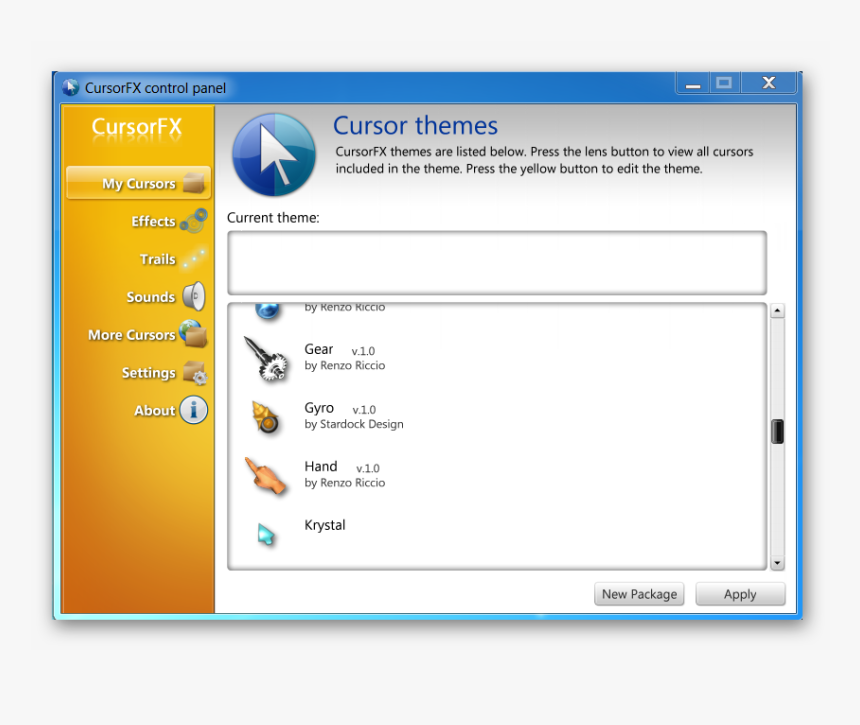Click the Trails sparkle icon

pos(194,258)
